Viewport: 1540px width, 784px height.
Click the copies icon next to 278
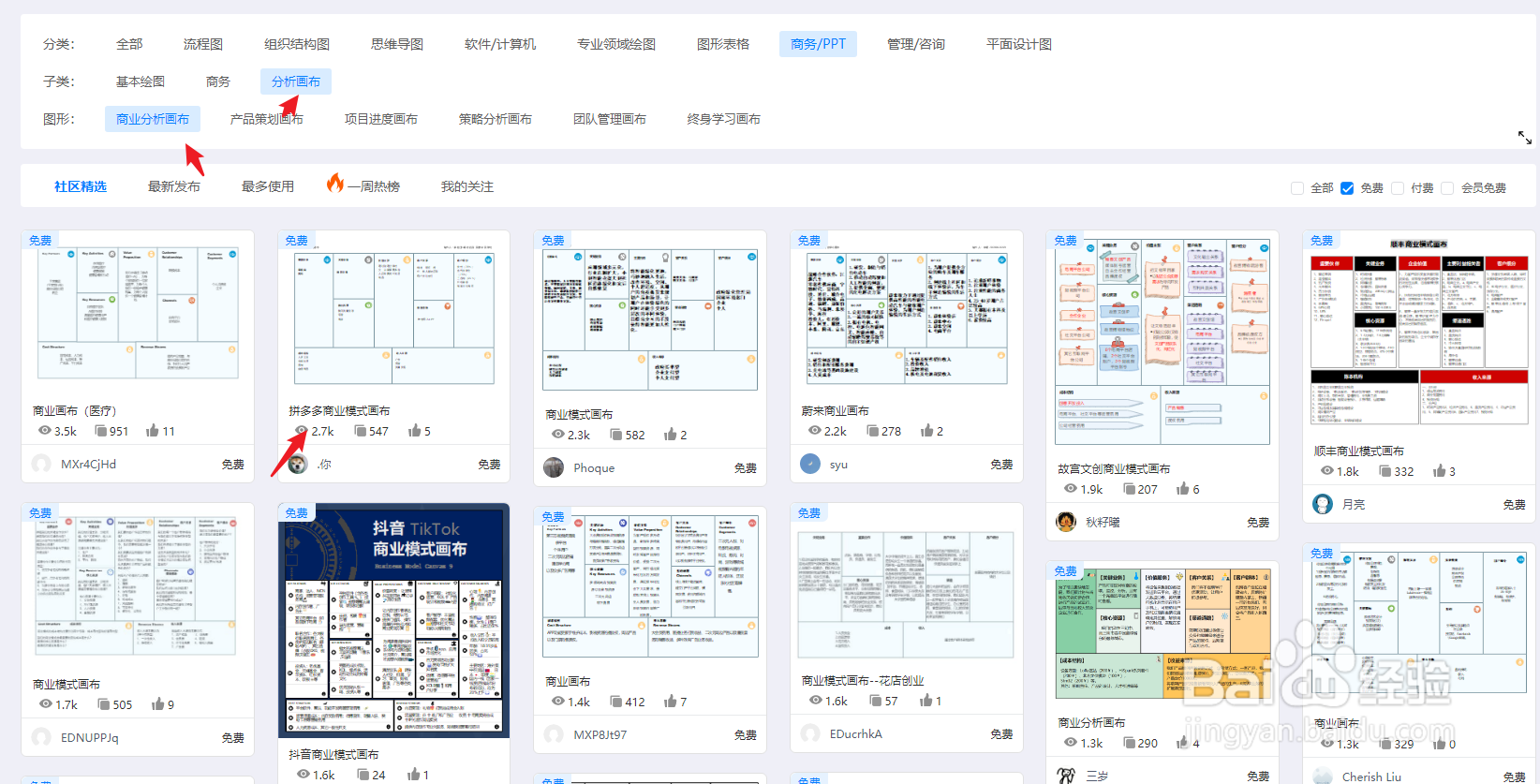pyautogui.click(x=873, y=431)
